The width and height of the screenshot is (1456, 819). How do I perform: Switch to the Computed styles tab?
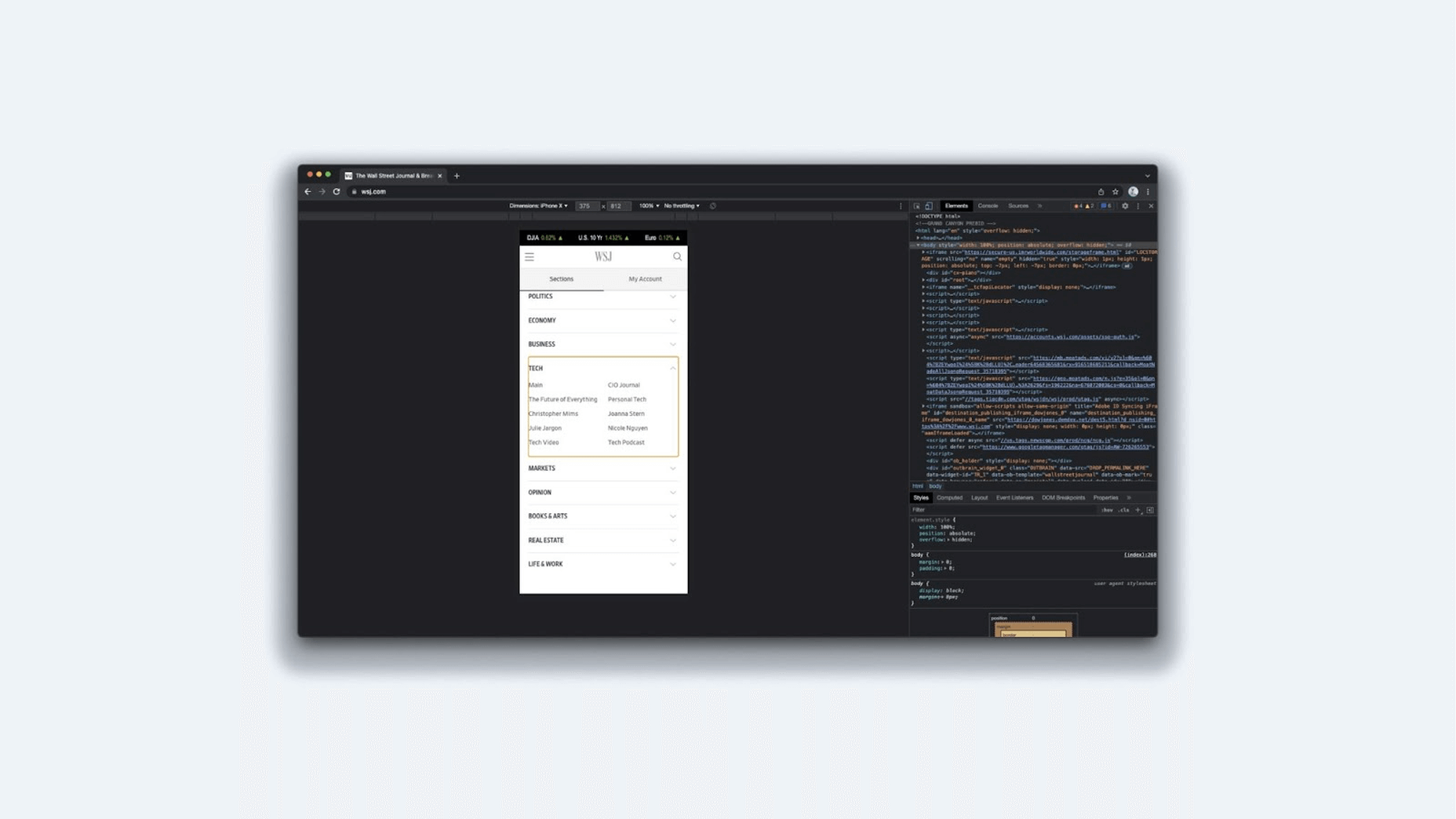click(x=949, y=498)
